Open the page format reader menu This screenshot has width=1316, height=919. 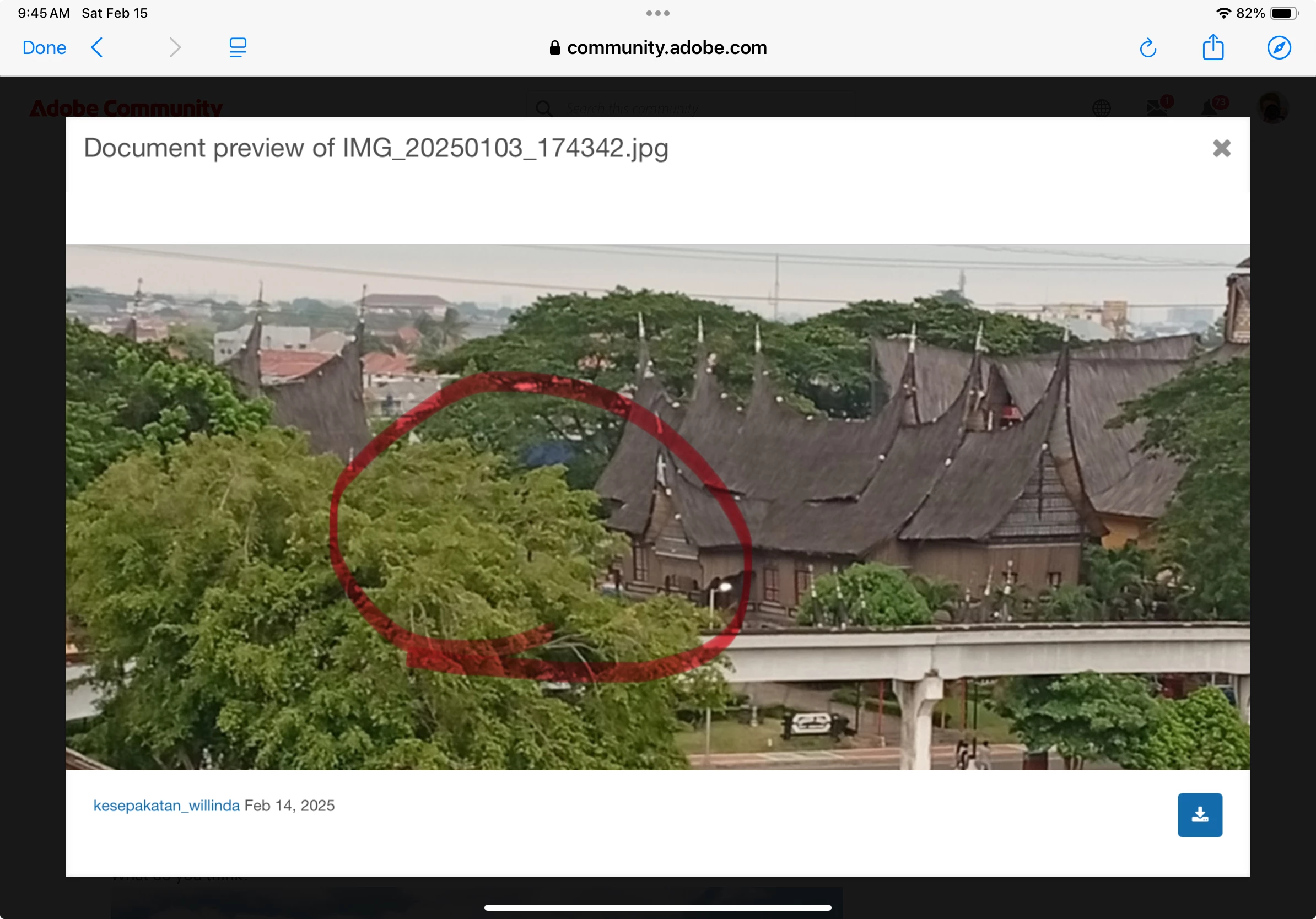click(238, 47)
